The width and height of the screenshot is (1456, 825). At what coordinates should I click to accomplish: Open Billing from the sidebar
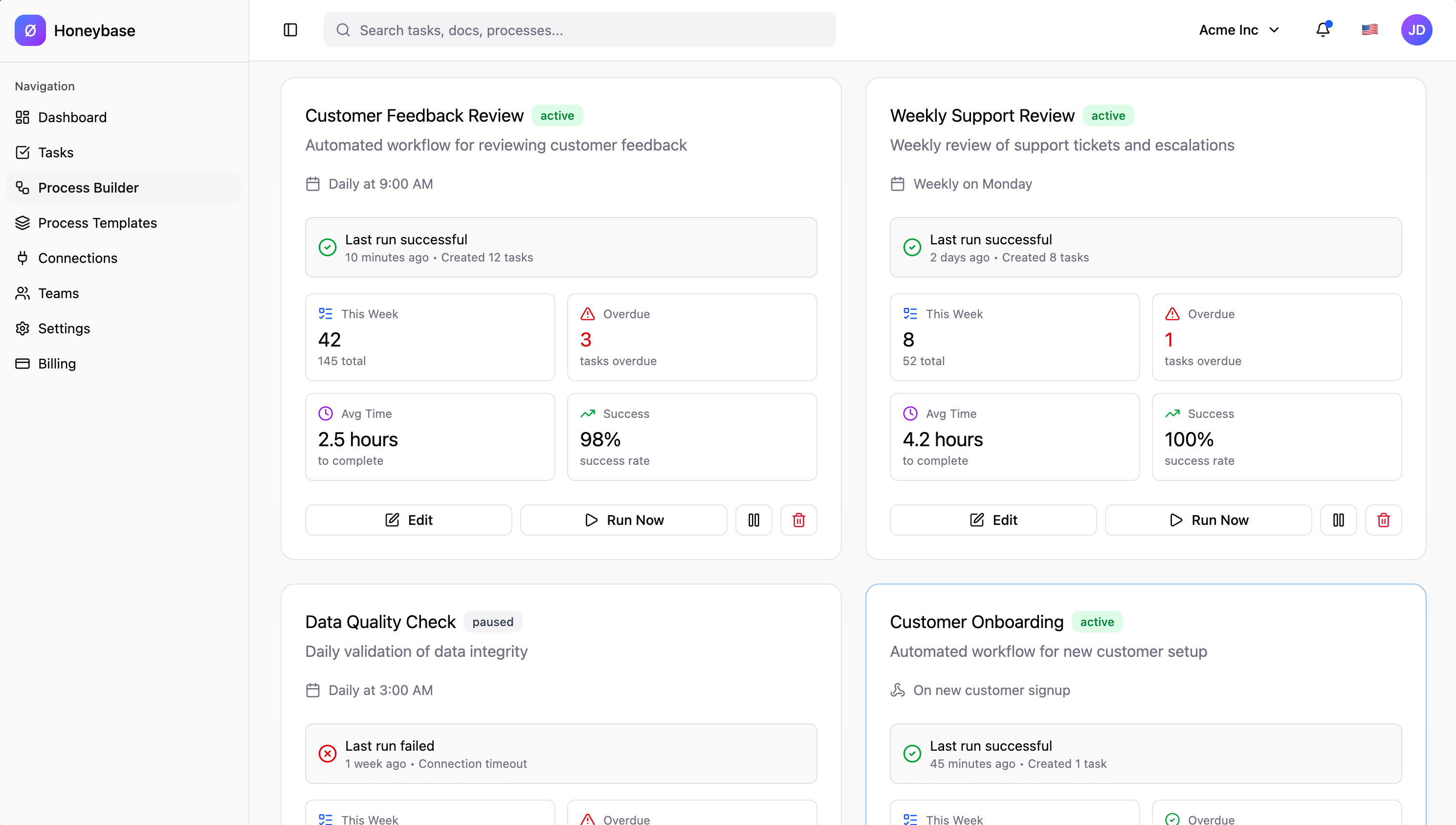pos(57,363)
